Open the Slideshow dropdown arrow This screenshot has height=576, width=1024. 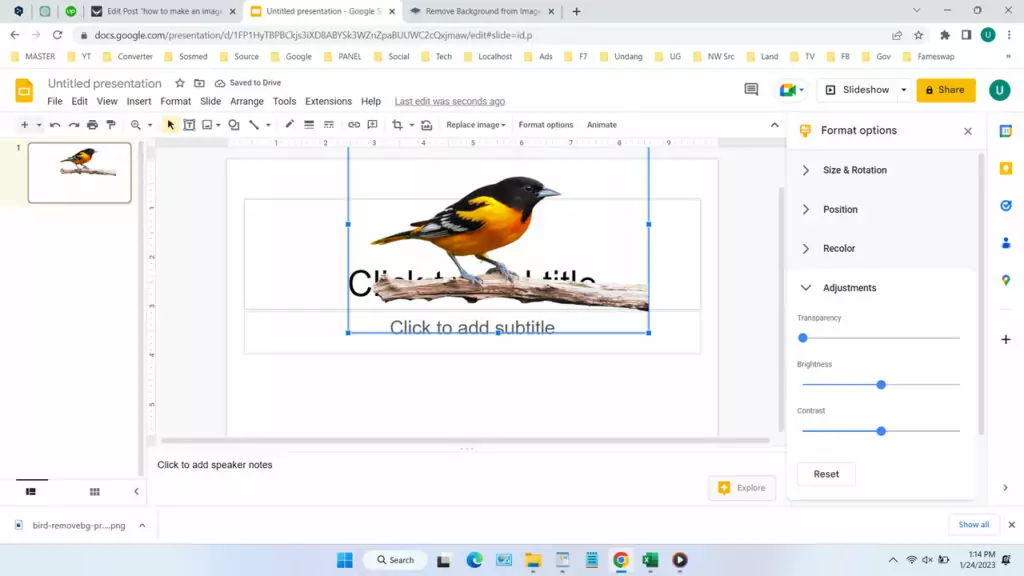click(904, 90)
